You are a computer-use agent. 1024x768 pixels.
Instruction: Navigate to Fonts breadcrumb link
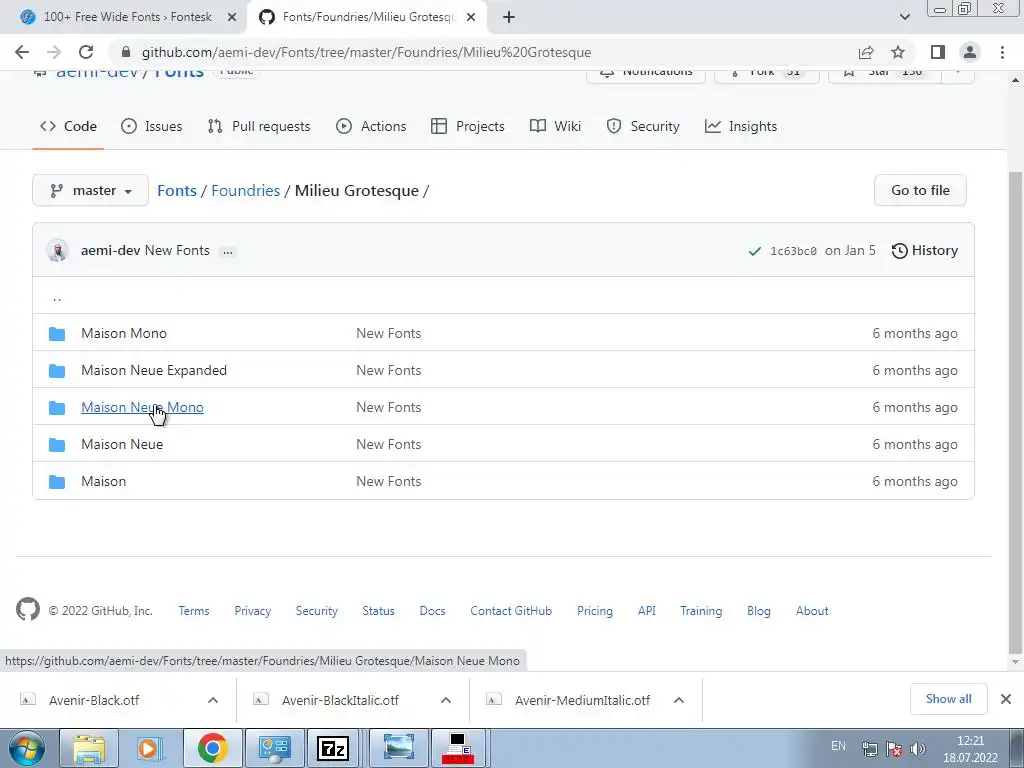click(x=176, y=191)
